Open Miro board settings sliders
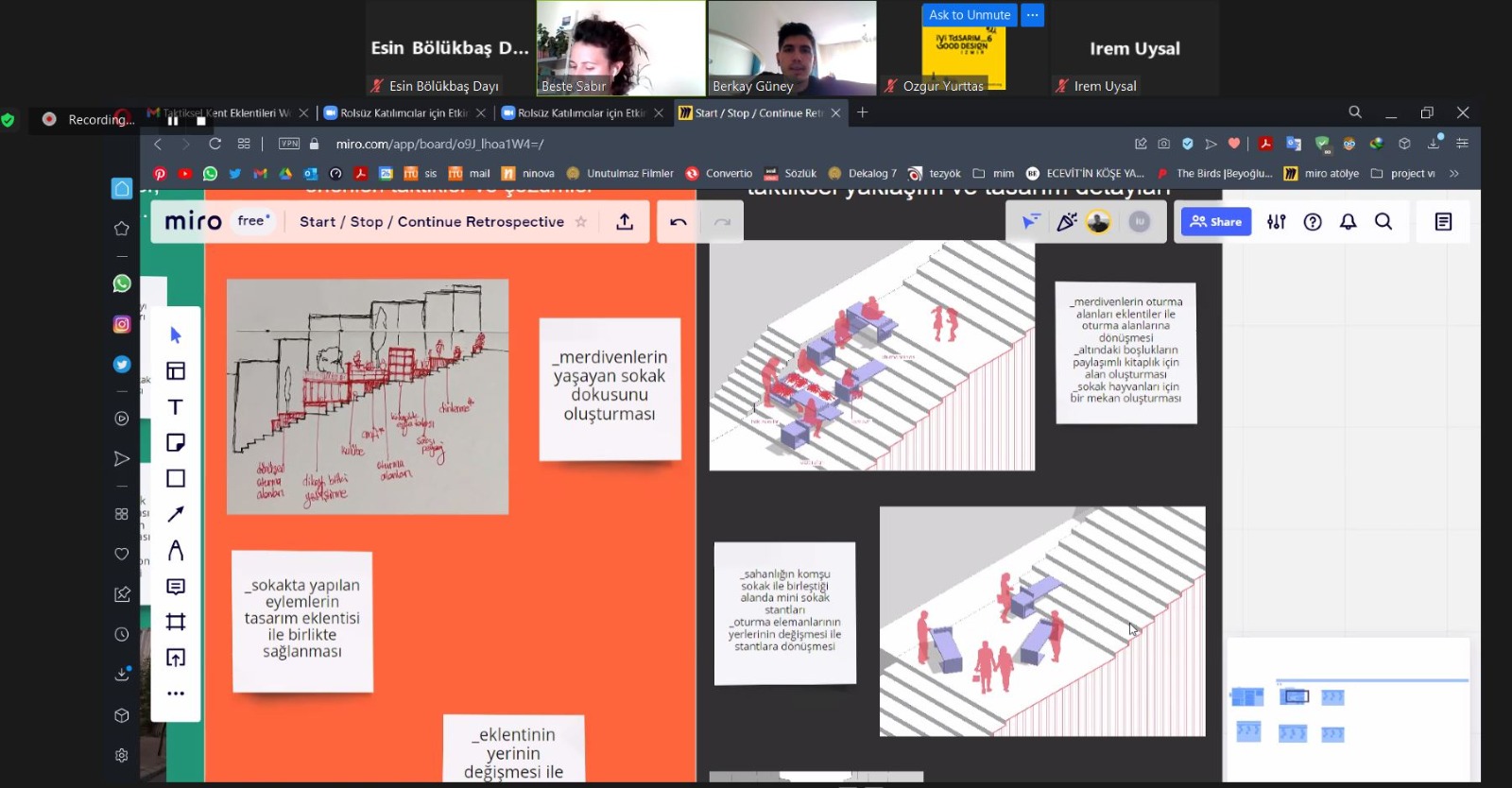1512x788 pixels. click(1277, 222)
